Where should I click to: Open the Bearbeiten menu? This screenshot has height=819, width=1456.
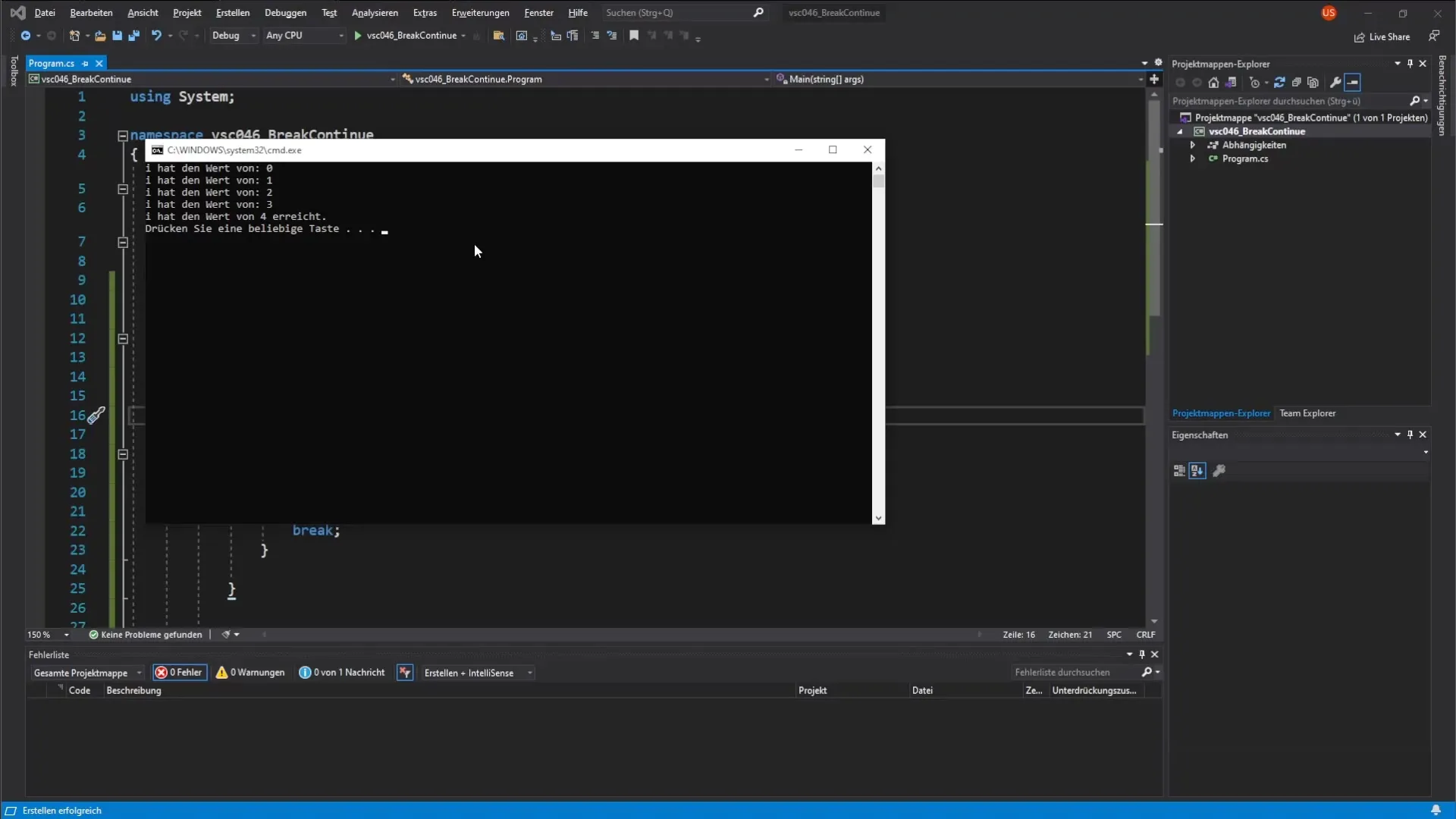[x=91, y=13]
